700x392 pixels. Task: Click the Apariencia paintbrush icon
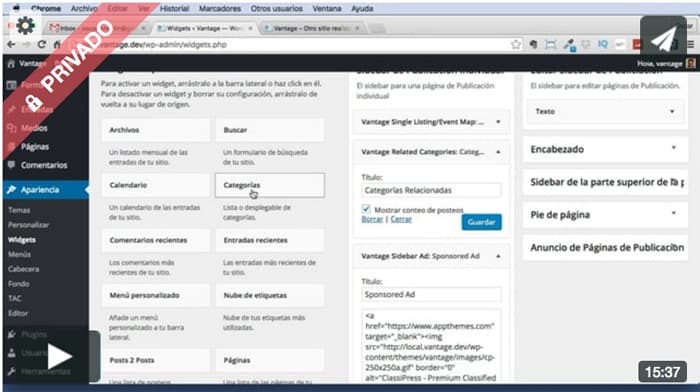12,190
